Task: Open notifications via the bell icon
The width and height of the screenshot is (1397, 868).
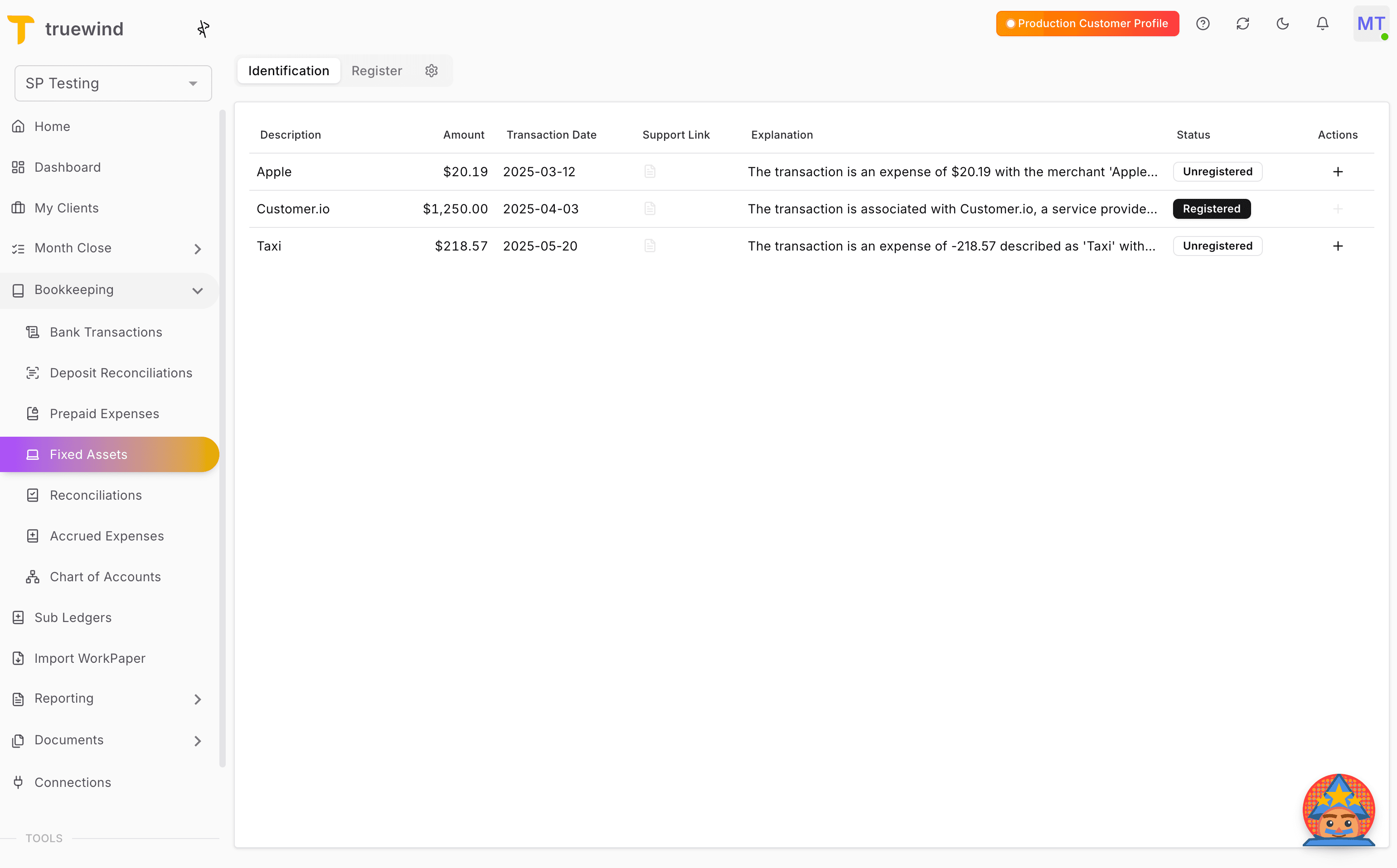Action: pos(1322,24)
